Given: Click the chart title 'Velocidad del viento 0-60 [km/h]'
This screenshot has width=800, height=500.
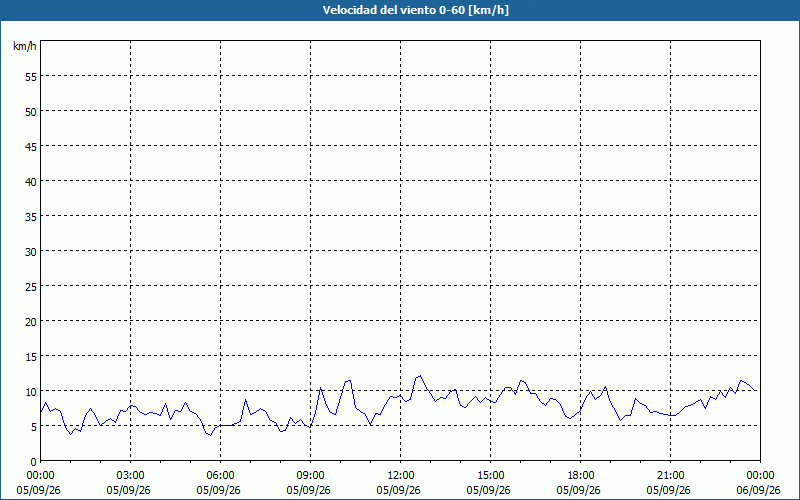Looking at the screenshot, I should pos(416,10).
